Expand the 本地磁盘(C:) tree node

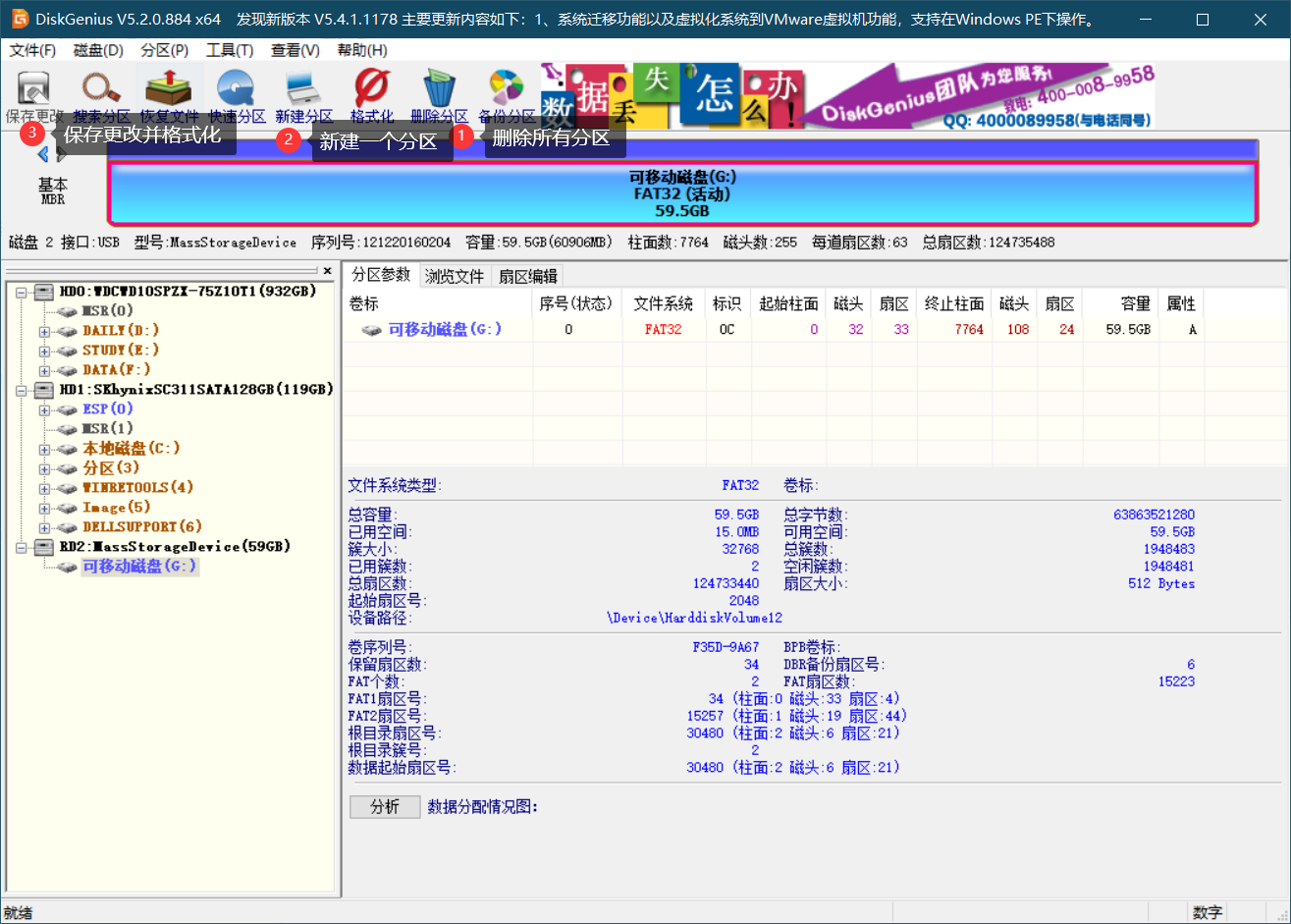pyautogui.click(x=45, y=448)
